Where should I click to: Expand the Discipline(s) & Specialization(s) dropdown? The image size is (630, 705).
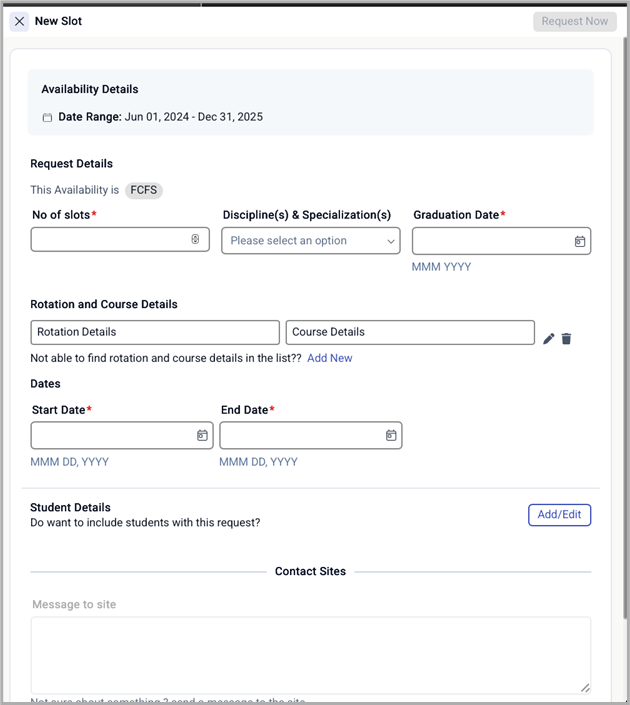pos(310,241)
